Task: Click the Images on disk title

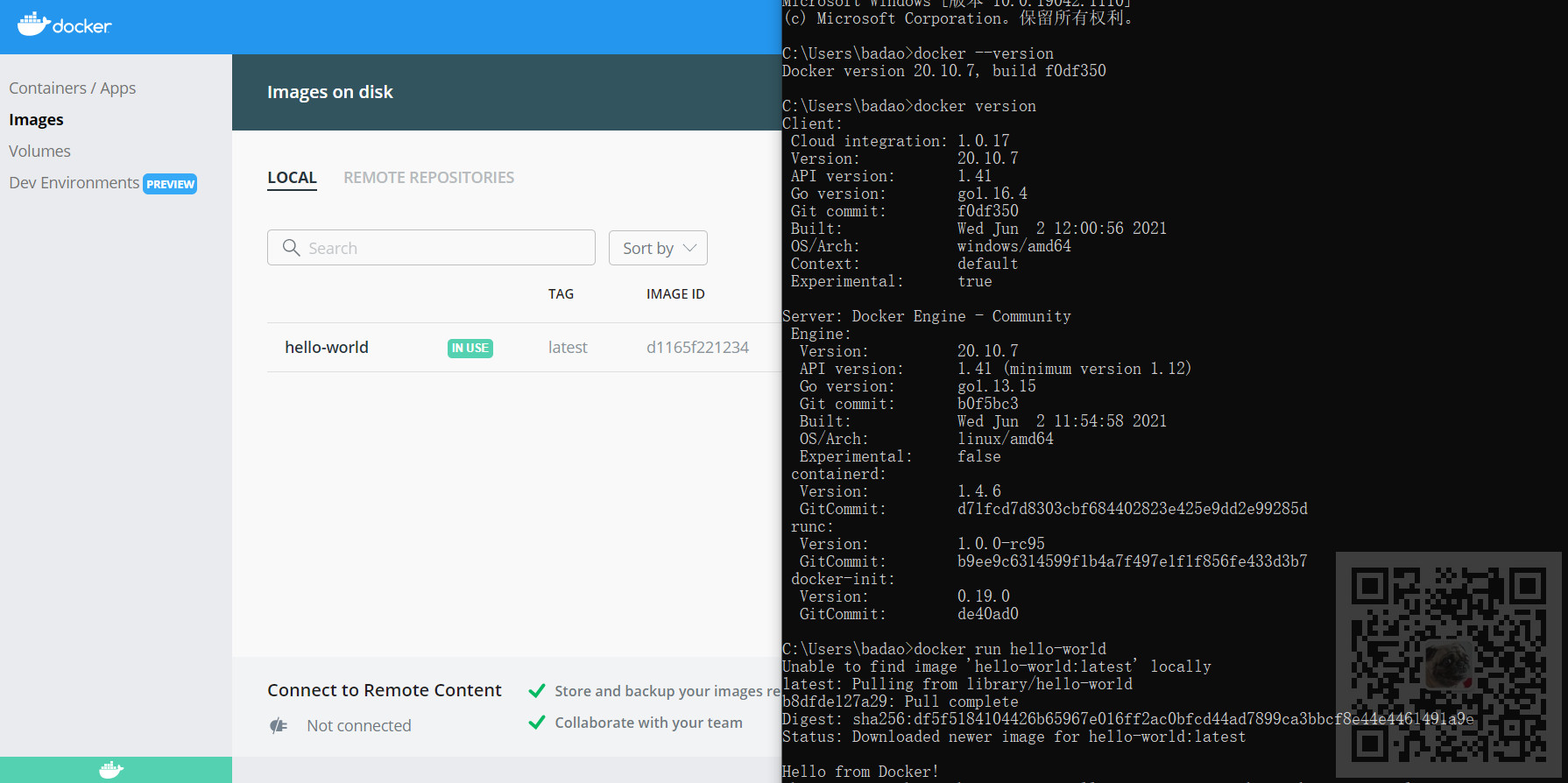Action: point(330,92)
